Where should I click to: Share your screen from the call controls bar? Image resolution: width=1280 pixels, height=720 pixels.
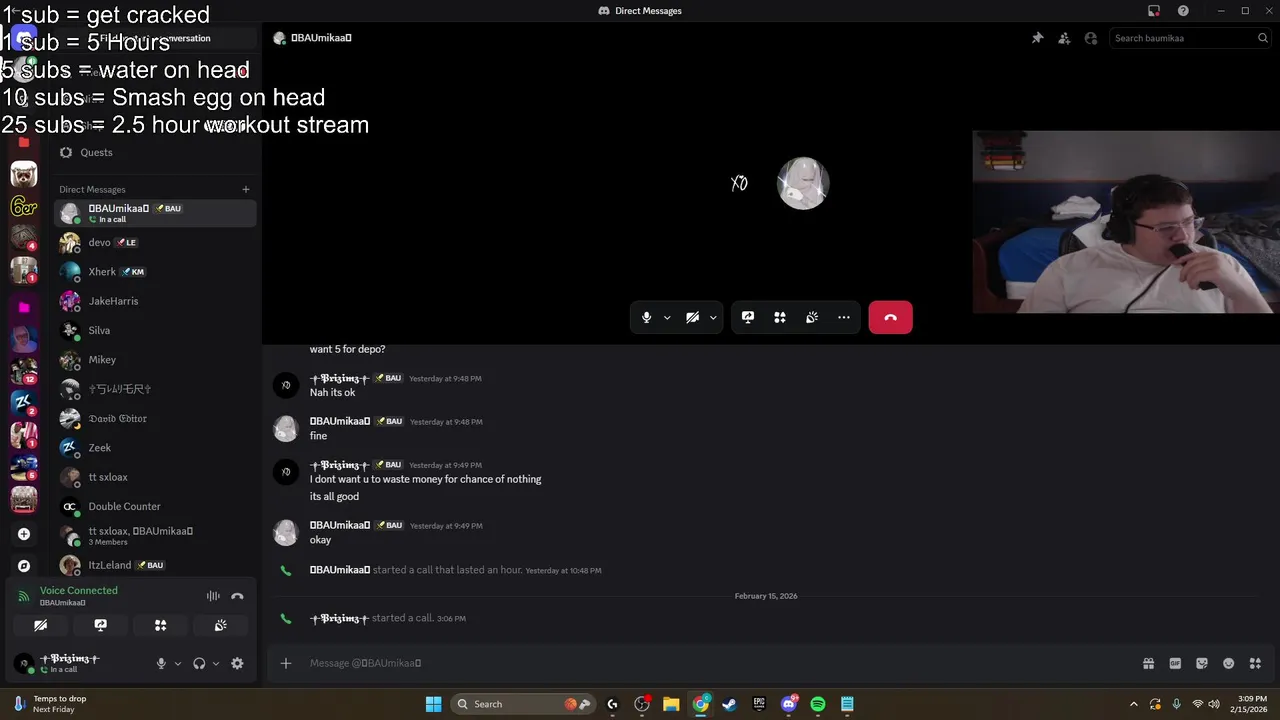tap(748, 317)
